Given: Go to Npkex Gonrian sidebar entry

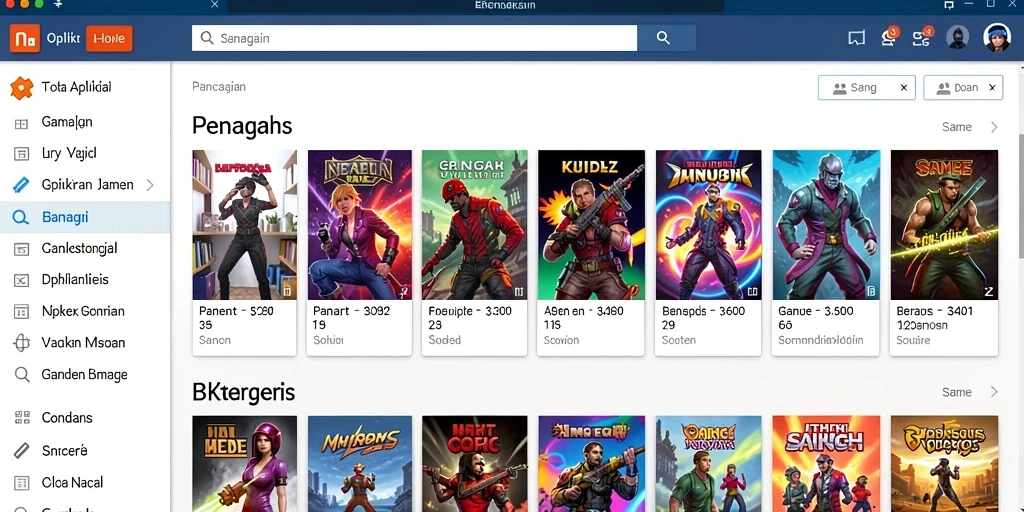Looking at the screenshot, I should click(x=83, y=312).
